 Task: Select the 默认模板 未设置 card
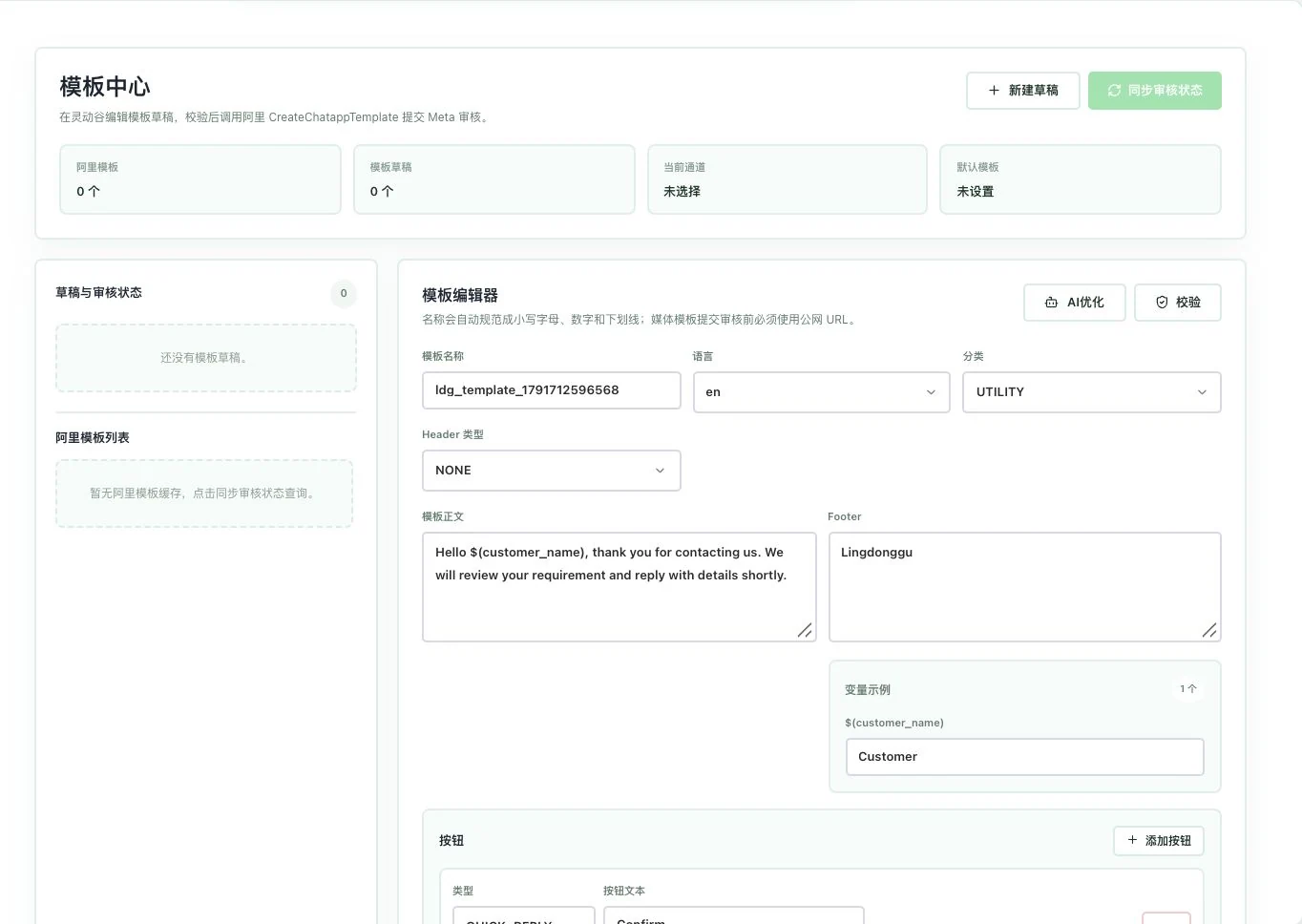click(x=1081, y=179)
